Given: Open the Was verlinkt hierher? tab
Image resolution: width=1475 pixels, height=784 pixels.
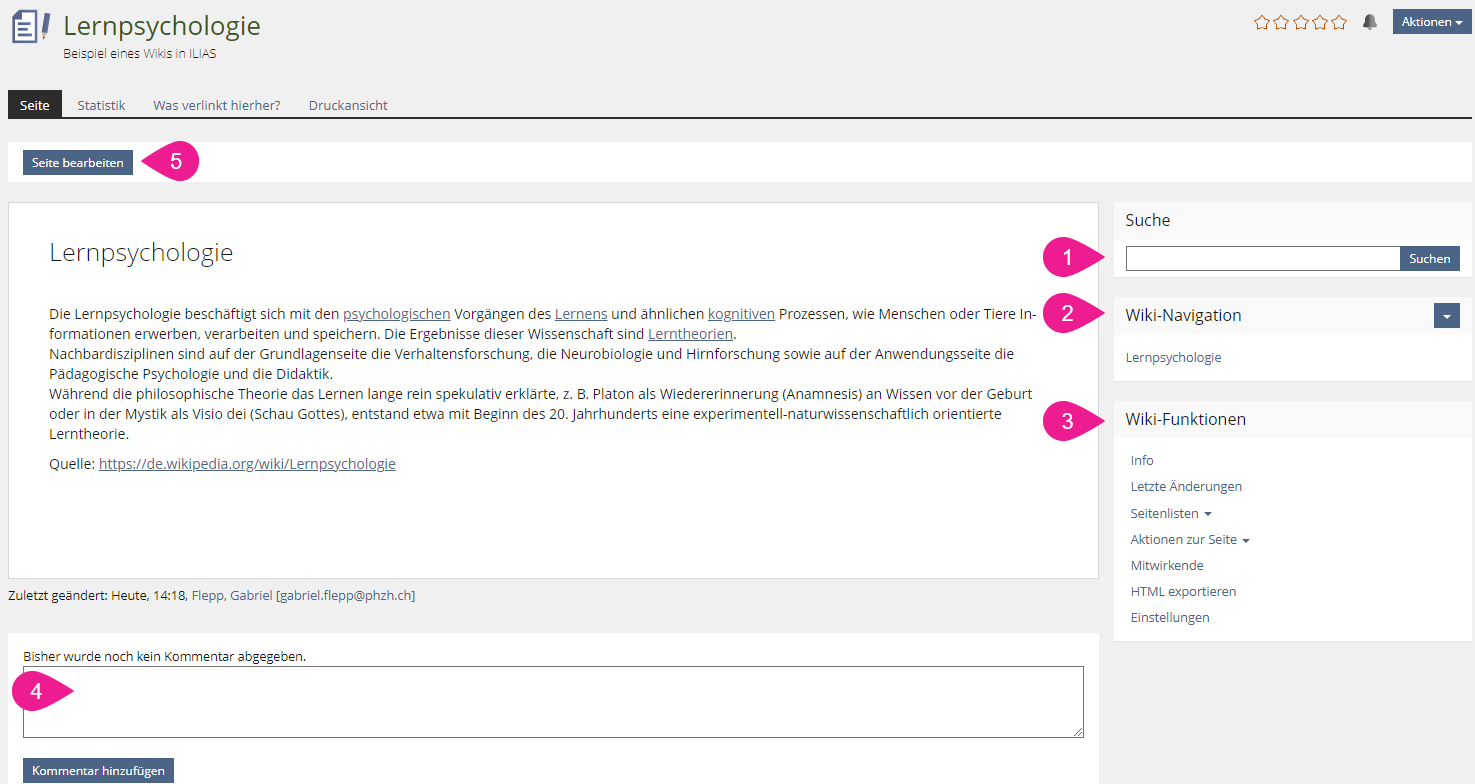Looking at the screenshot, I should 216,105.
